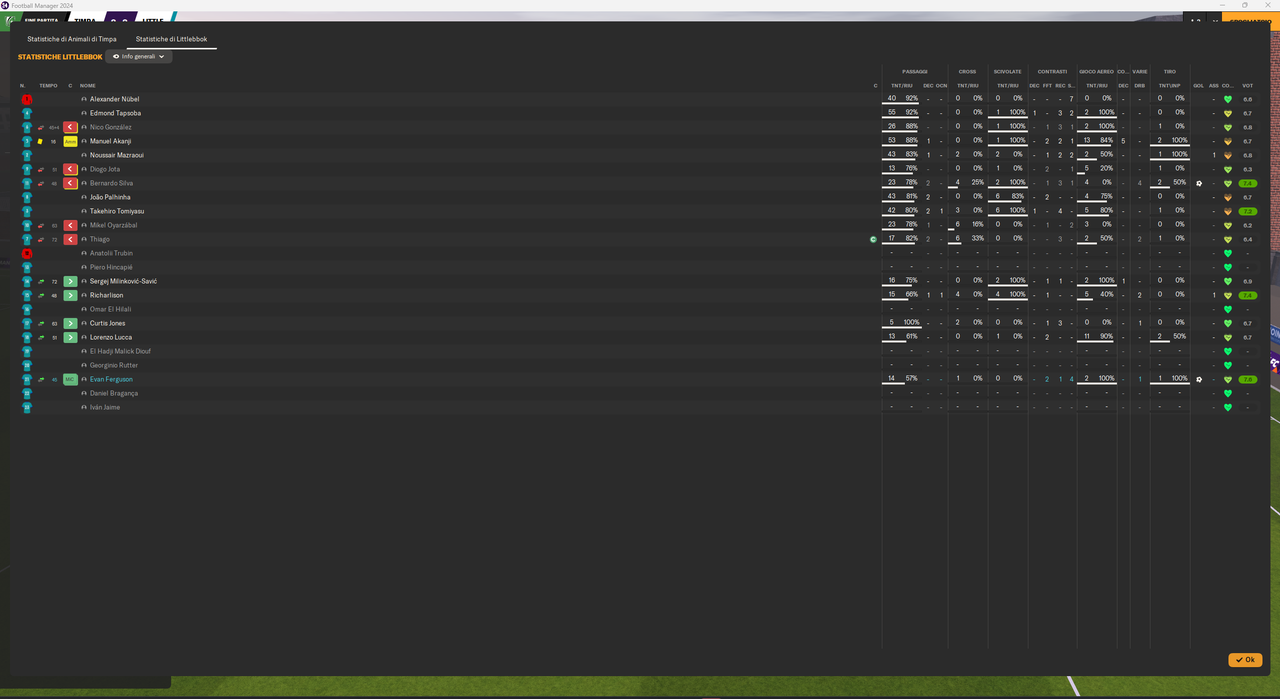Image resolution: width=1280 pixels, height=699 pixels.
Task: Click the condition heart icon for Iván Jaime
Action: 1228,407
